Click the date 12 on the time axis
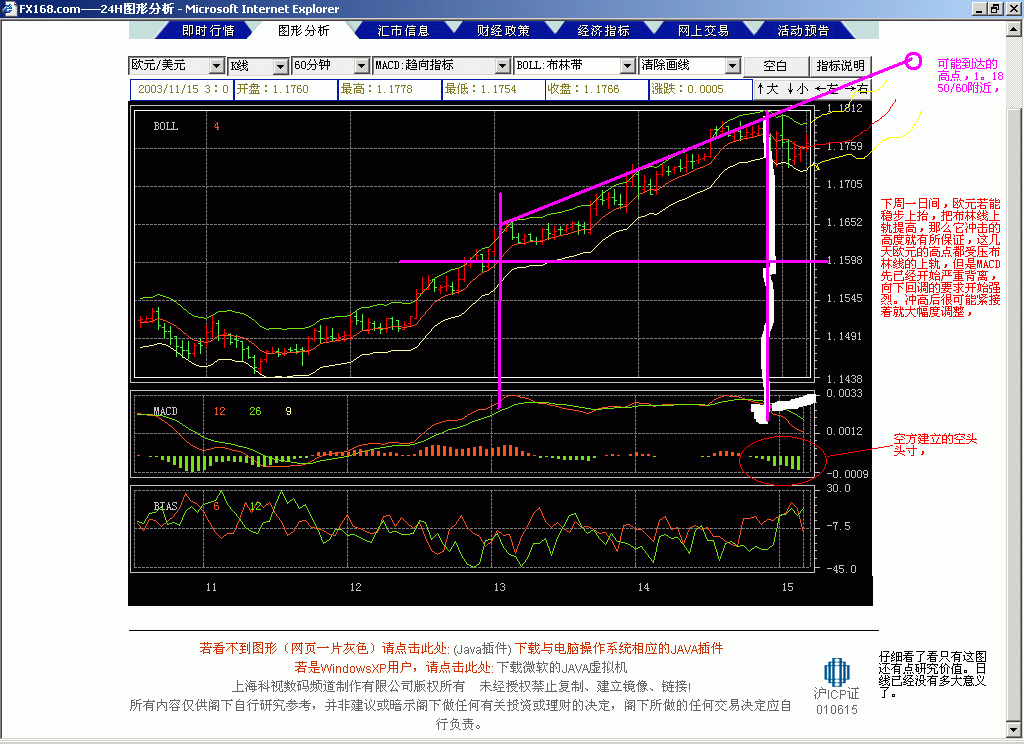Image resolution: width=1024 pixels, height=744 pixels. 356,587
